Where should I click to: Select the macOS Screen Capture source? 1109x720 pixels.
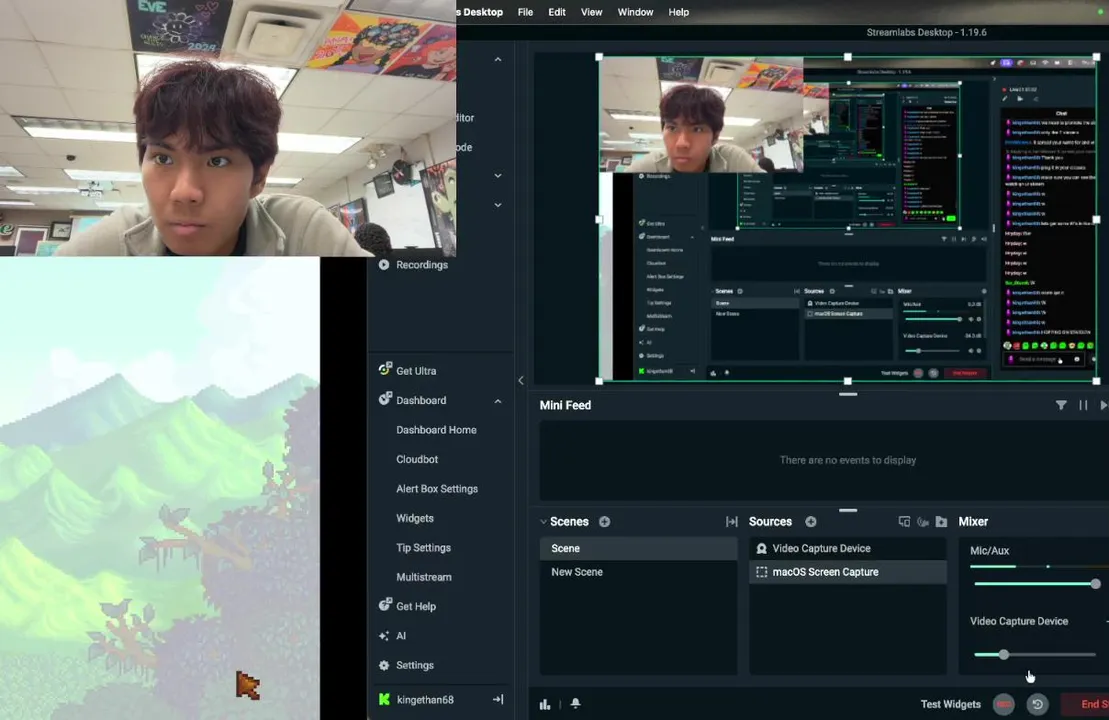[847, 572]
